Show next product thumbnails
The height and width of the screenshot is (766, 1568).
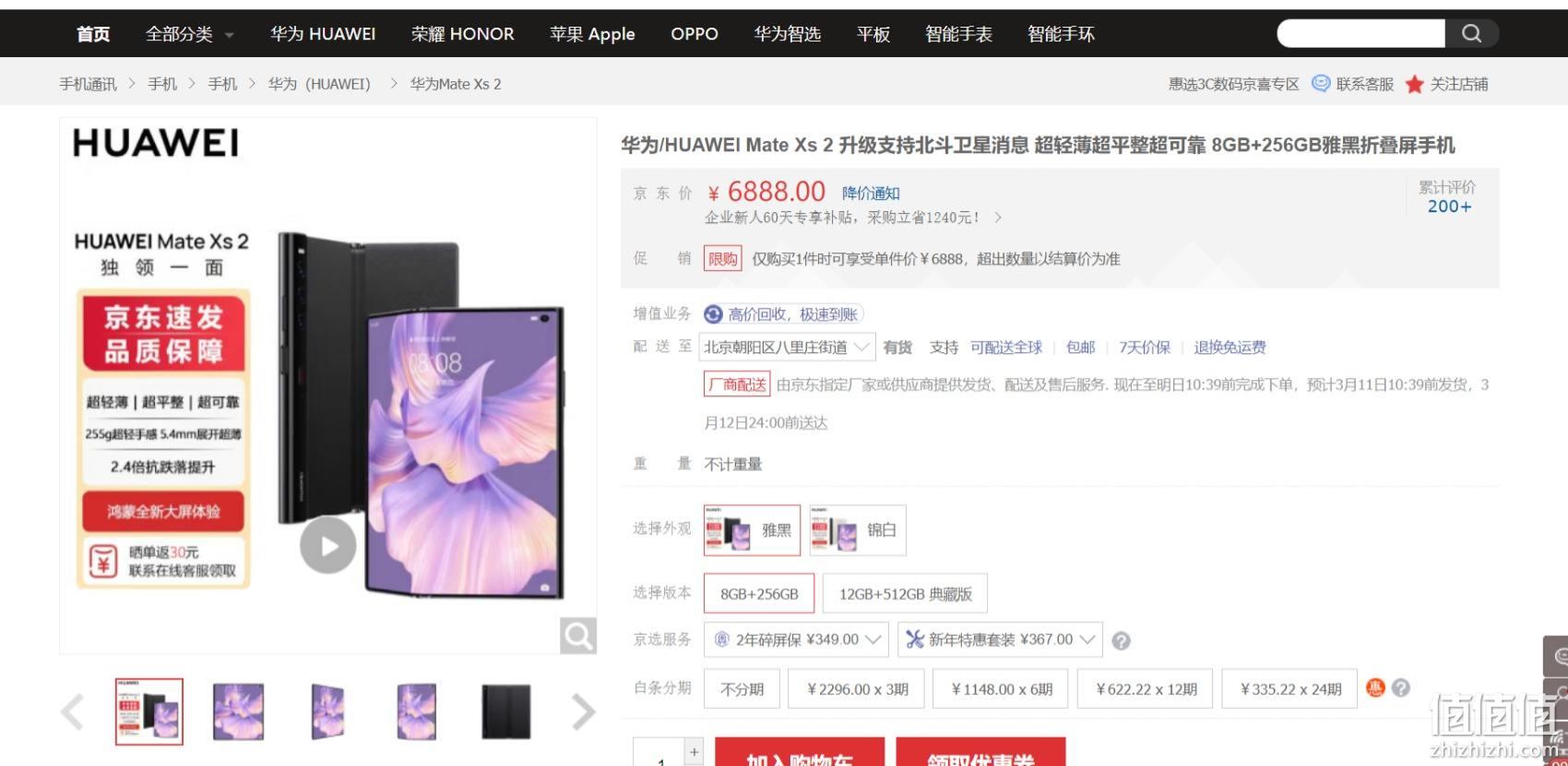click(x=583, y=712)
